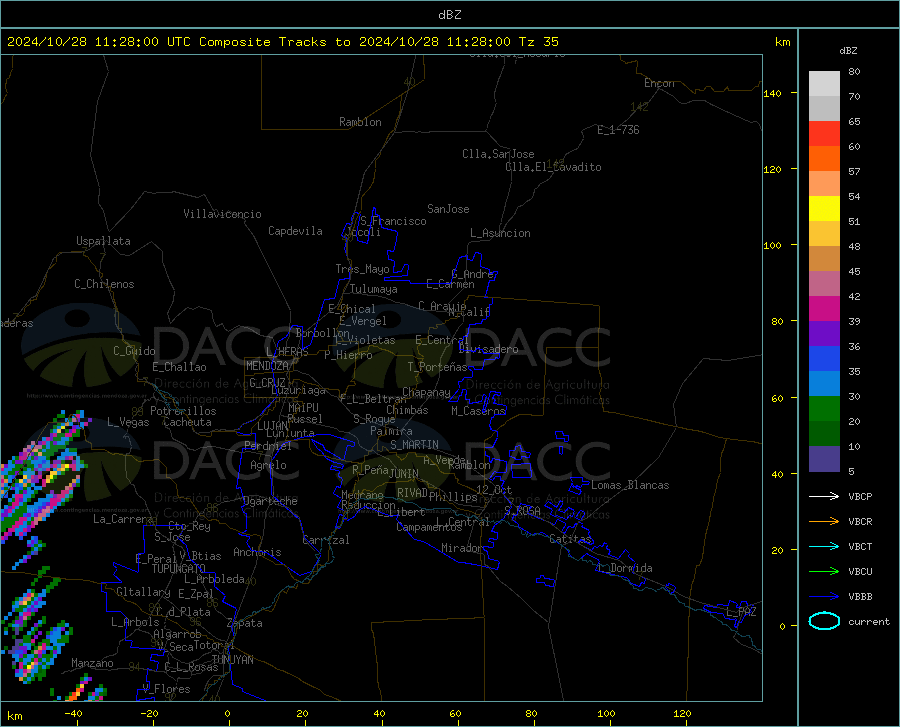Click the Tulumaya place label
Viewport: 900px width, 727px height.
point(373,289)
